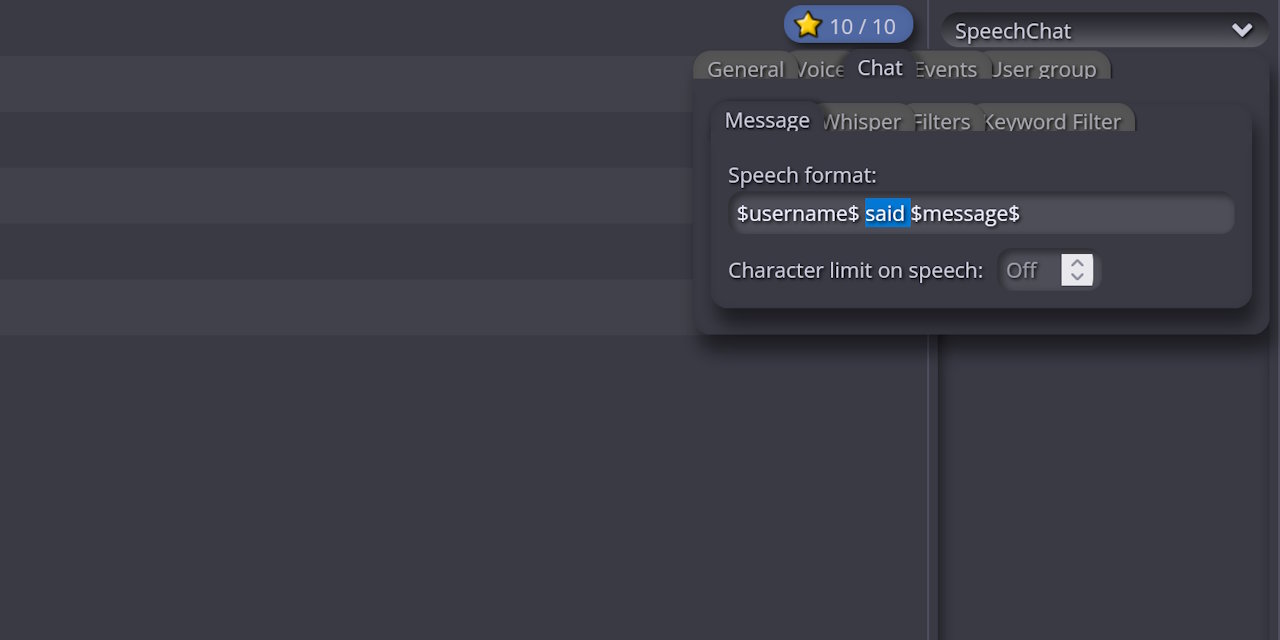Decrease character limit with the down arrow

[x=1077, y=277]
